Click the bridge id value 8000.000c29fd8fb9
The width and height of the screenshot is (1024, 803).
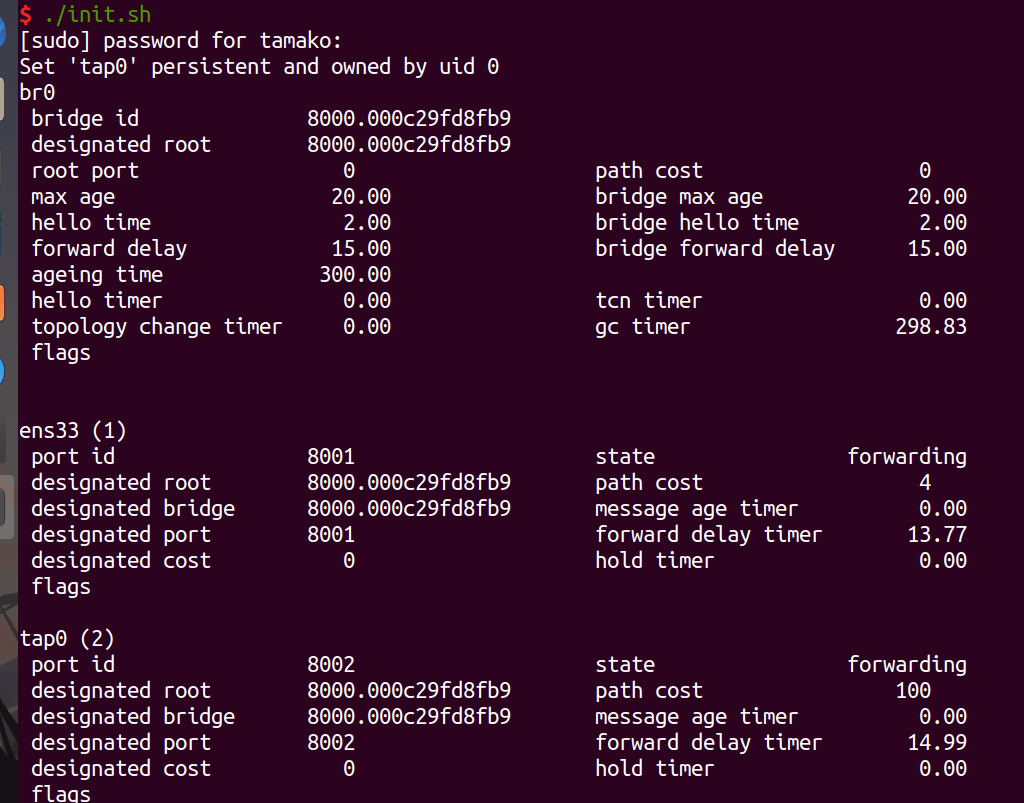tap(409, 118)
